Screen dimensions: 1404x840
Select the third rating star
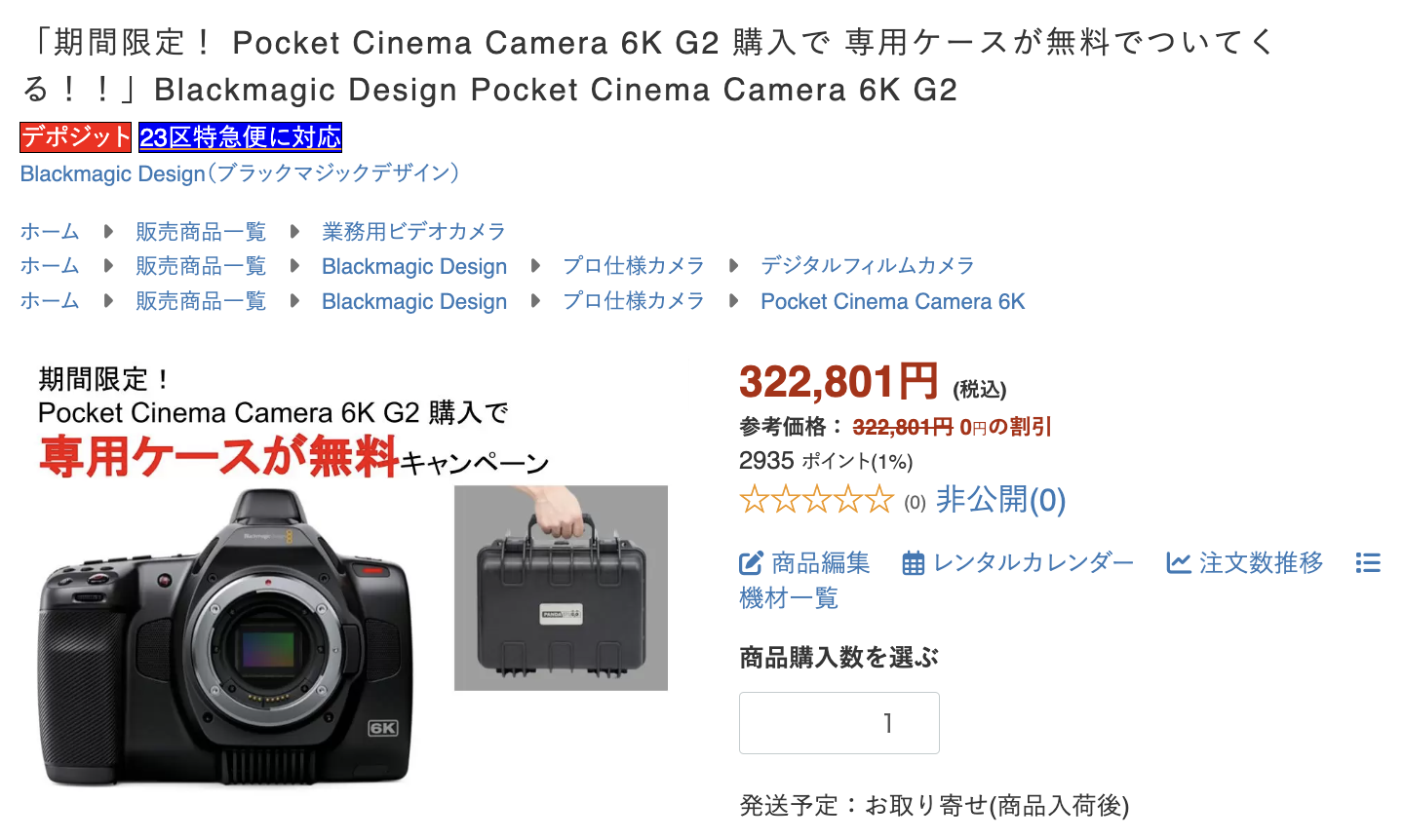[817, 500]
